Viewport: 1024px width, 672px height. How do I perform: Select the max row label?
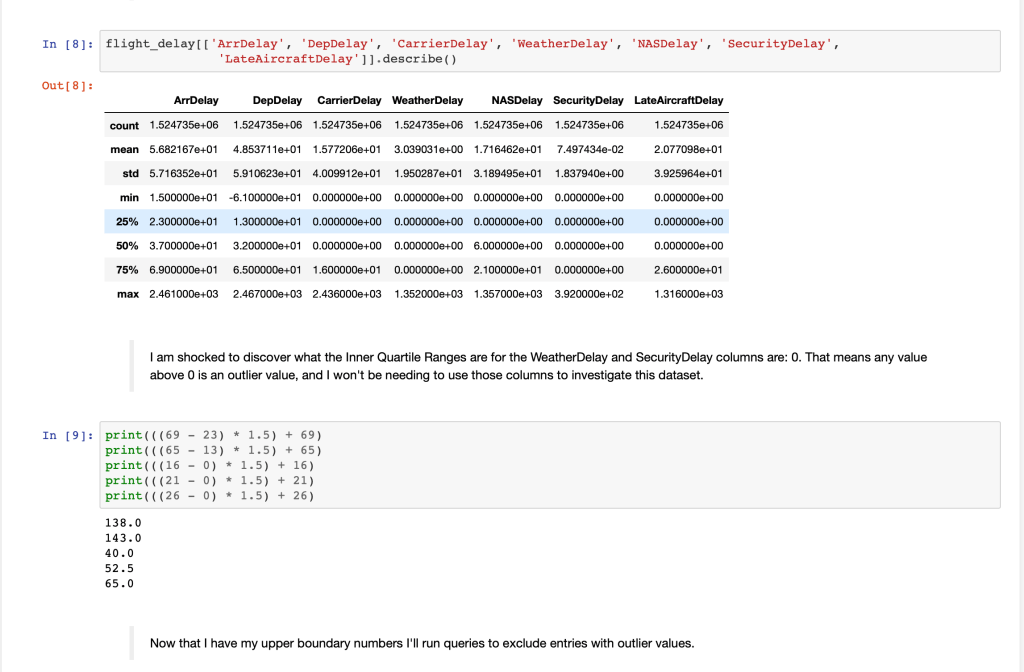[x=127, y=294]
